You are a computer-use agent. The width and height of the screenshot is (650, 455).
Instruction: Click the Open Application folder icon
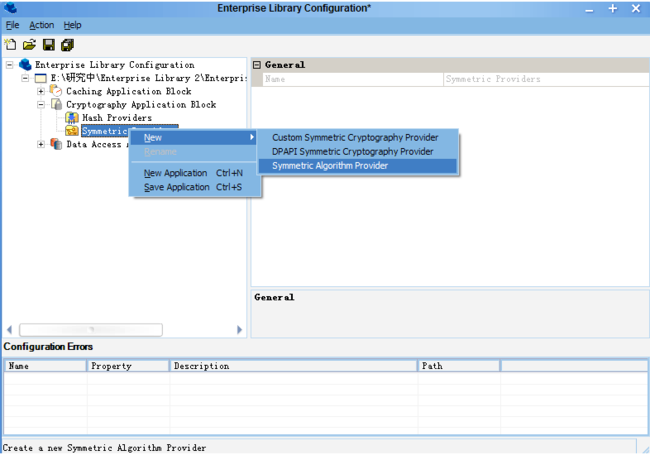(x=29, y=44)
